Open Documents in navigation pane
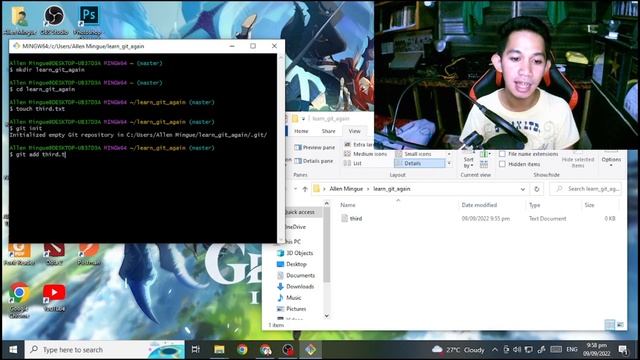This screenshot has height=360, width=640. (296, 276)
